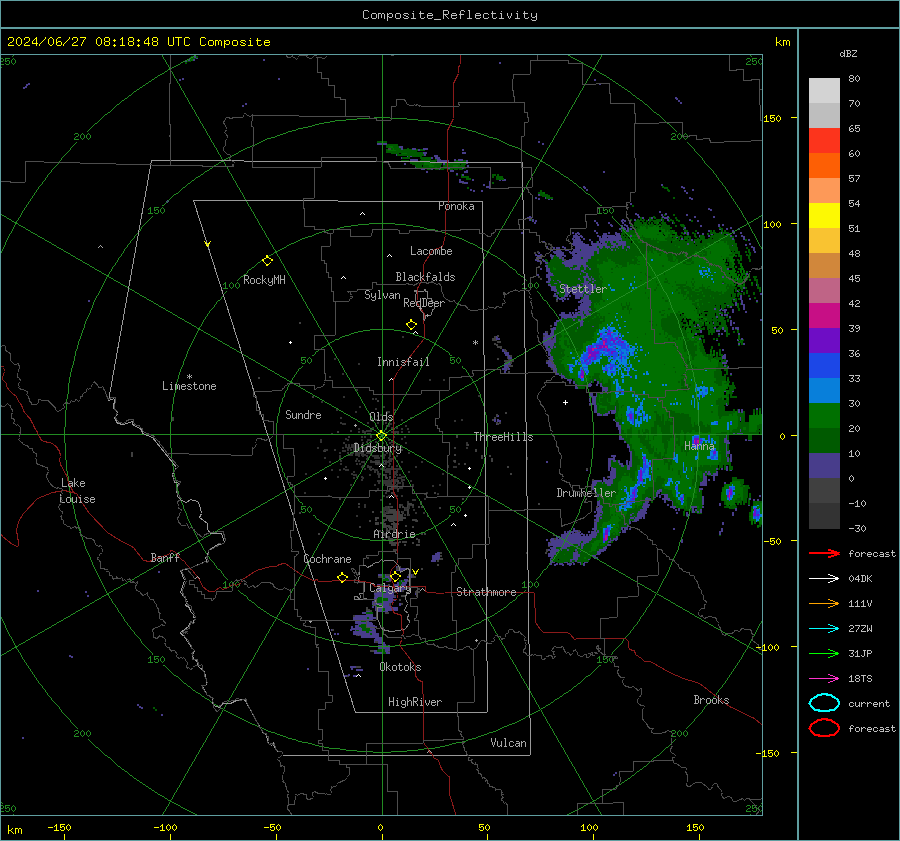Pick the cyan 27ZW arrow icon
This screenshot has height=841, width=900.
click(x=824, y=629)
